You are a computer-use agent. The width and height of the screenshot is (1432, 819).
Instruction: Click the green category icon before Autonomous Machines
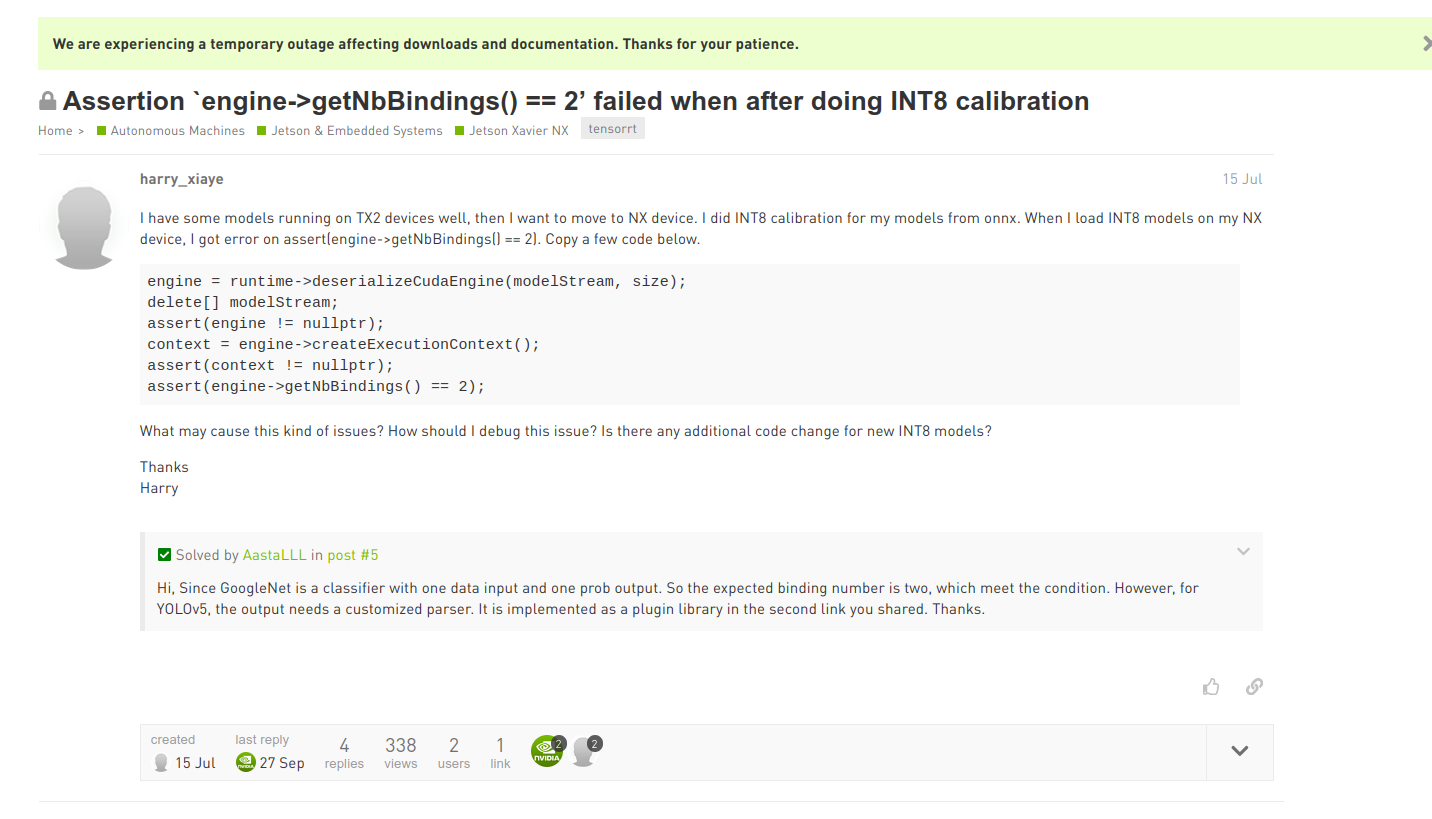(x=100, y=130)
